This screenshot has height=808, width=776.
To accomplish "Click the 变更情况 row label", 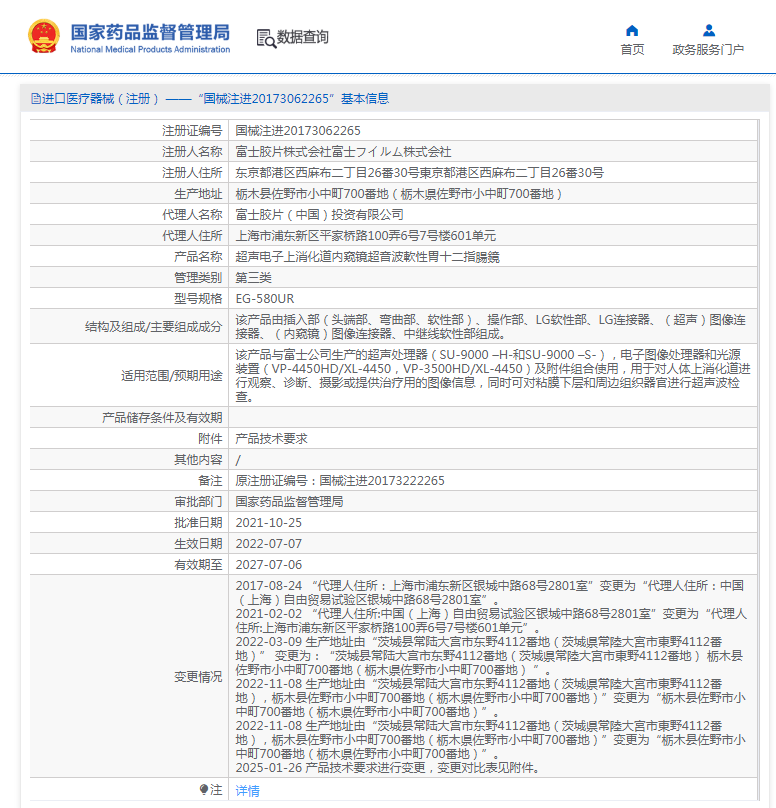I will [198, 677].
